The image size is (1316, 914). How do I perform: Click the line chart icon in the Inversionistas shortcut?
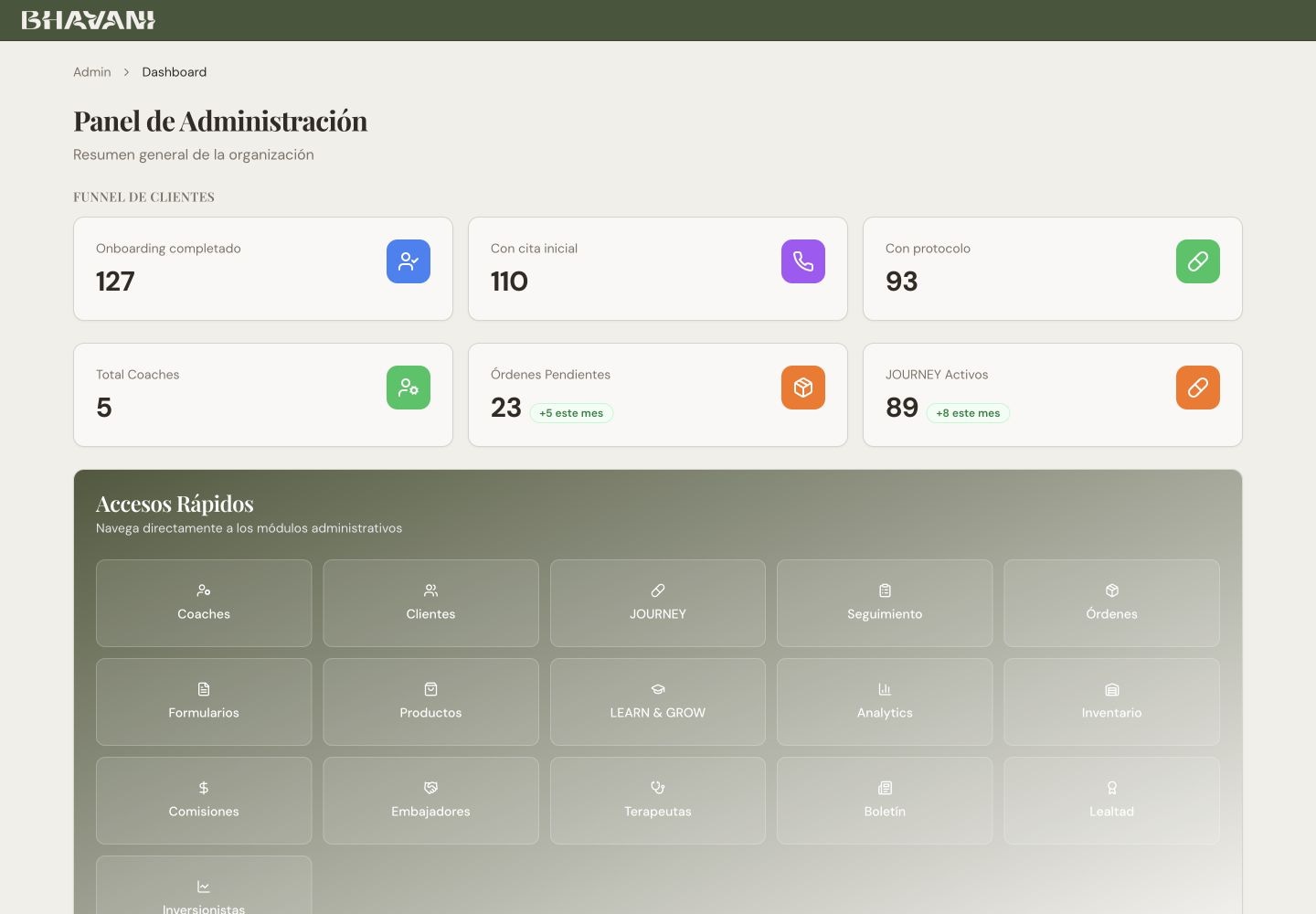[204, 887]
